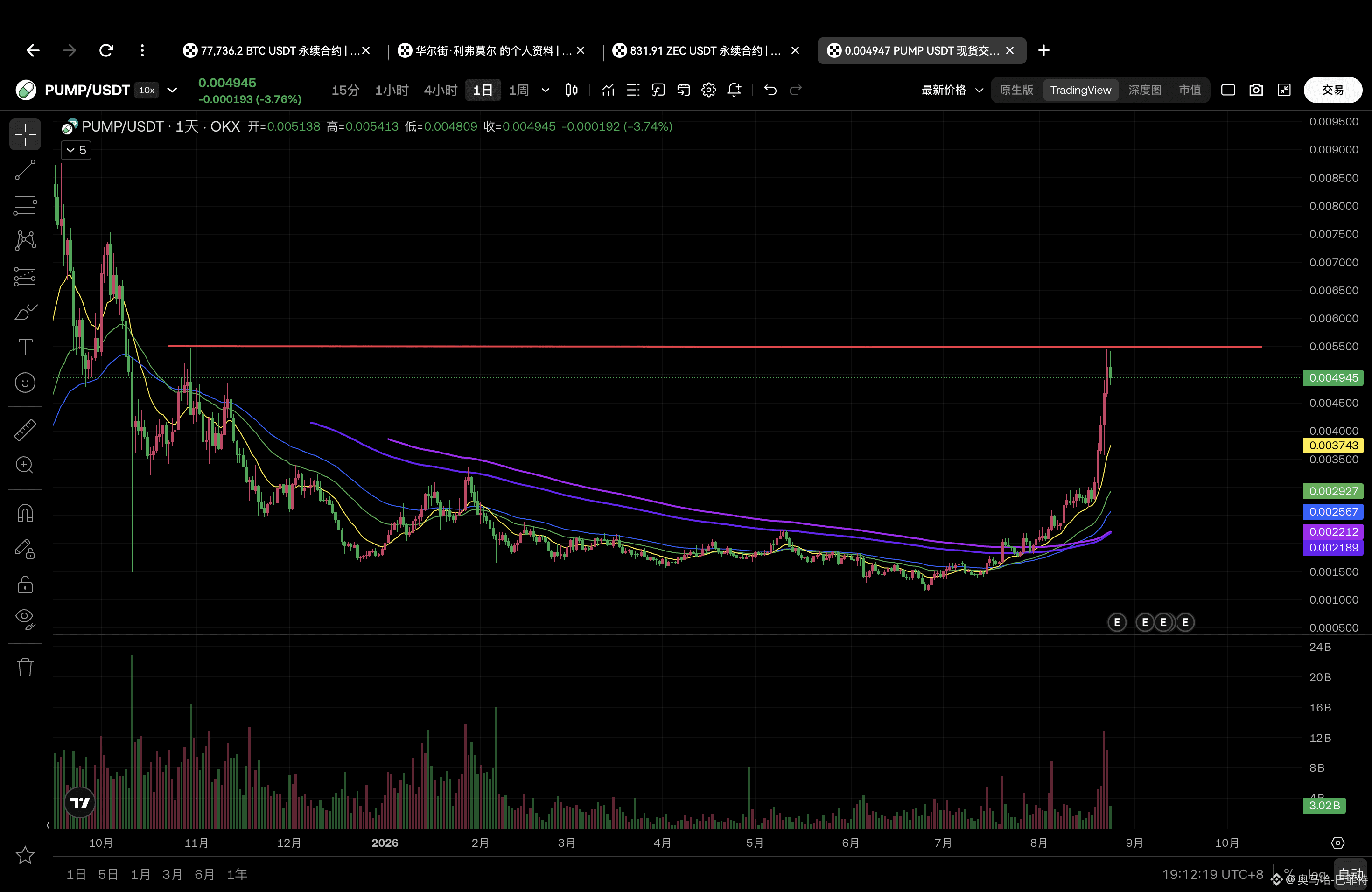Add chart to favorites with star icon
The width and height of the screenshot is (1372, 892).
click(x=25, y=855)
